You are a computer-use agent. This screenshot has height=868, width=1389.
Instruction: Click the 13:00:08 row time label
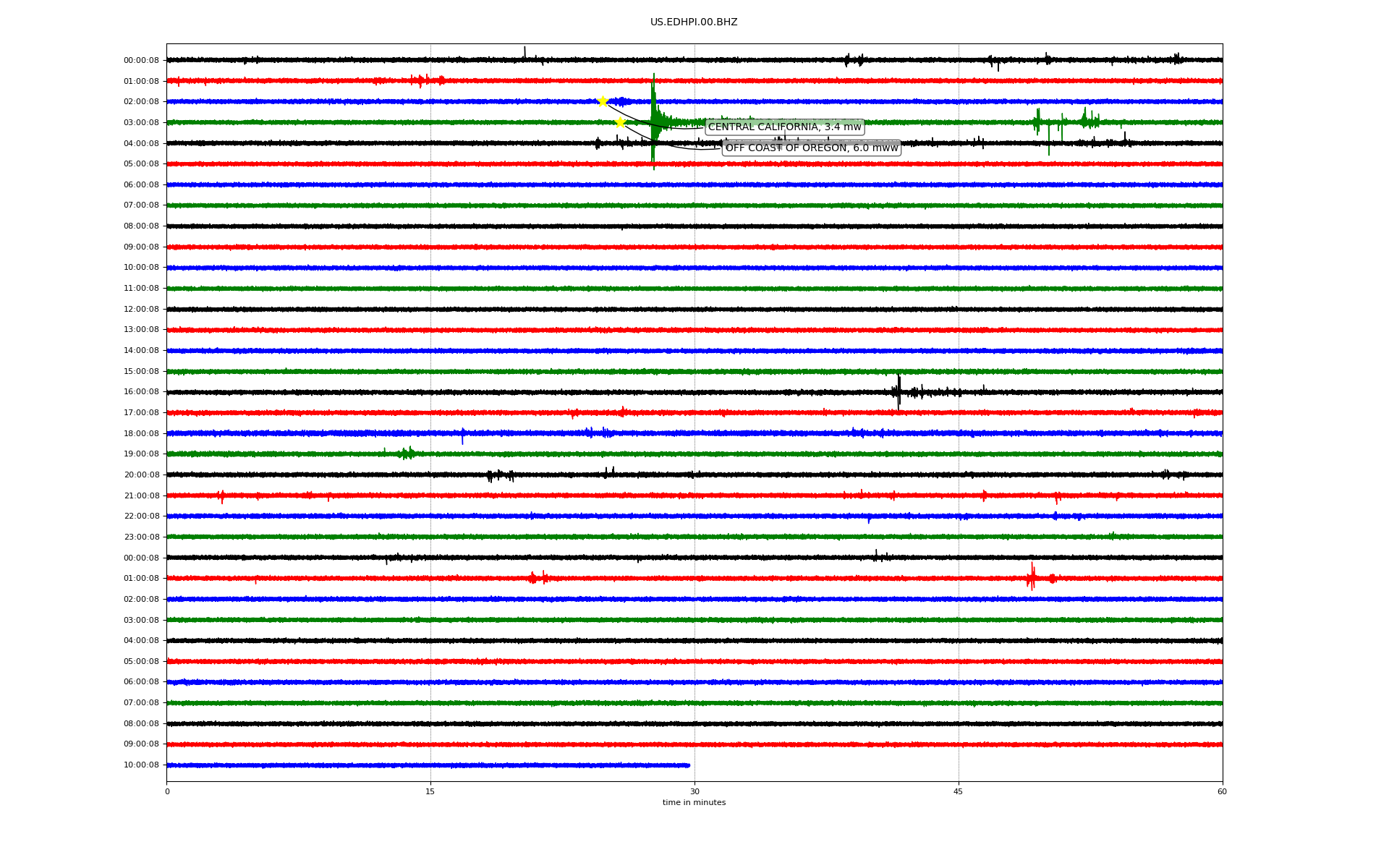click(141, 330)
